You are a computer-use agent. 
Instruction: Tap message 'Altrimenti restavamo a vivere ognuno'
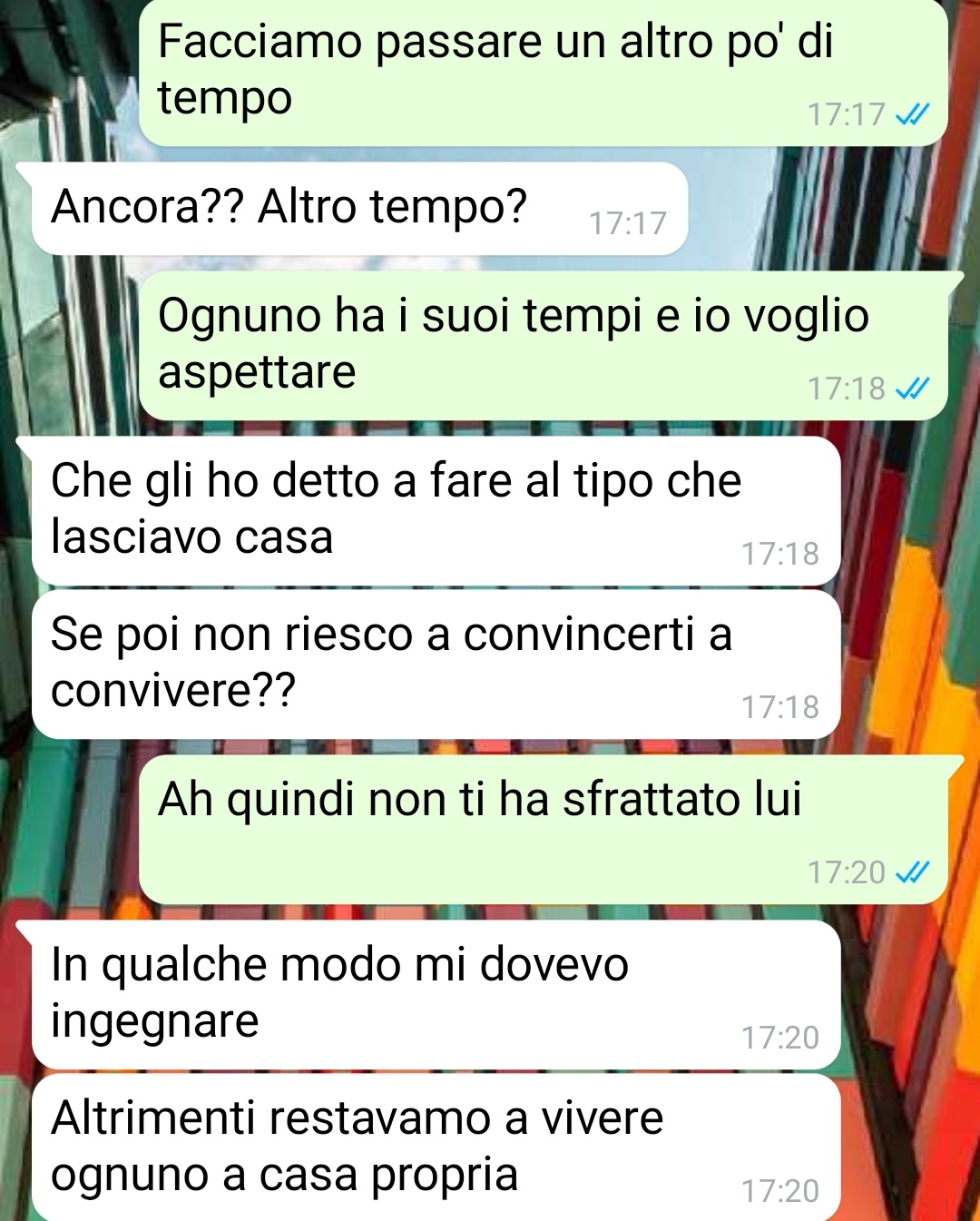tap(436, 1147)
